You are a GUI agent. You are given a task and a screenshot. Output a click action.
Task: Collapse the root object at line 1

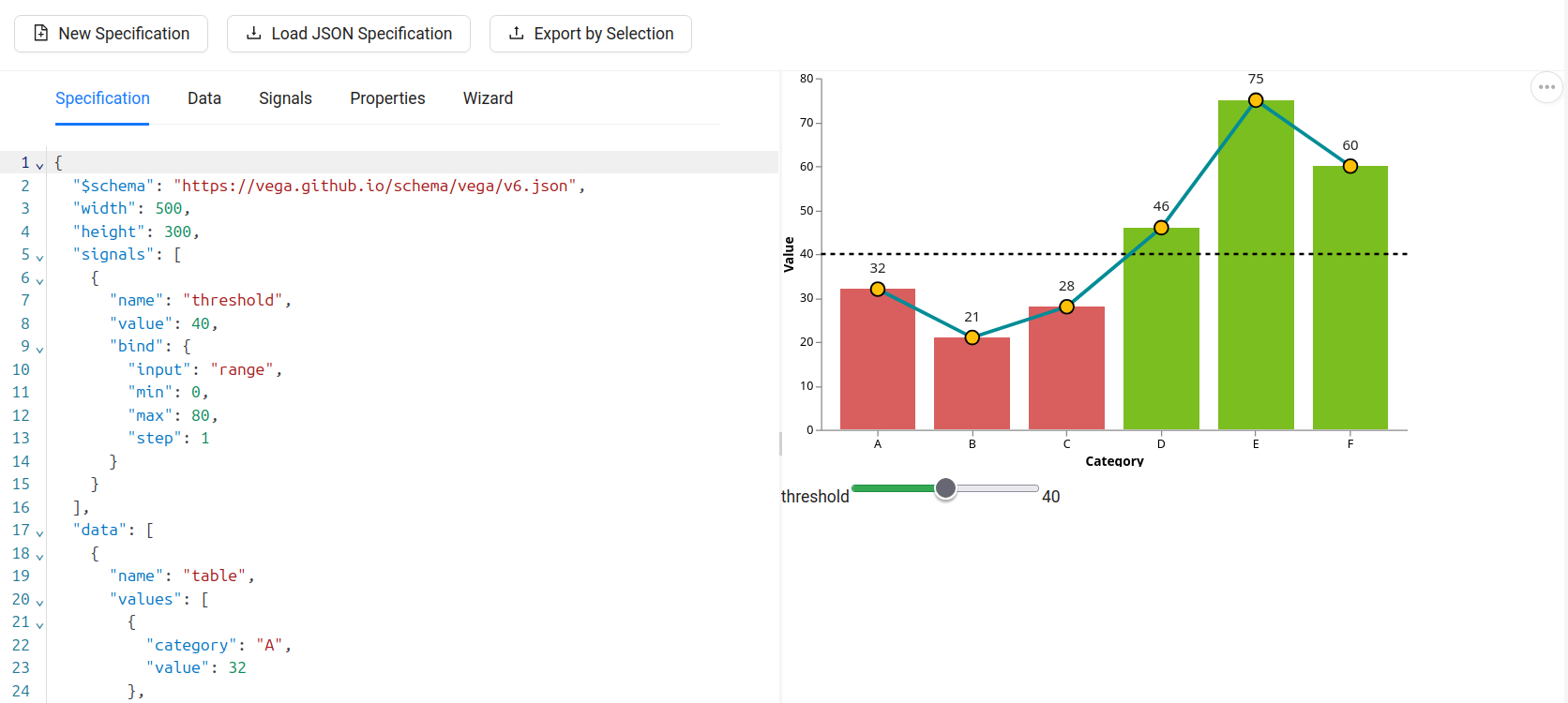pos(39,165)
